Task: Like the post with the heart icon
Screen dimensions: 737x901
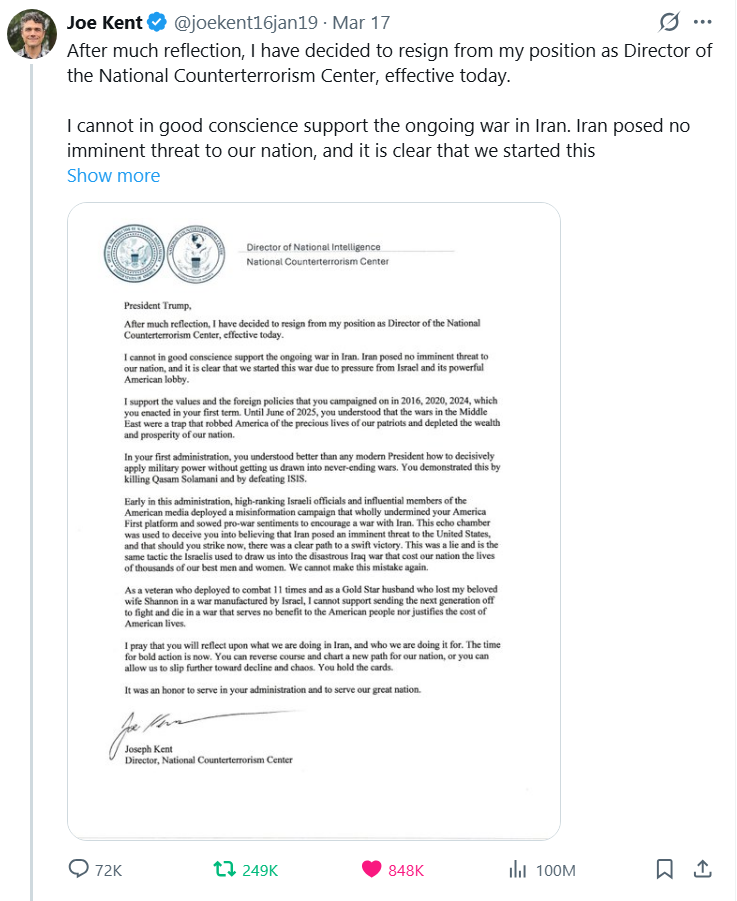Action: [371, 869]
